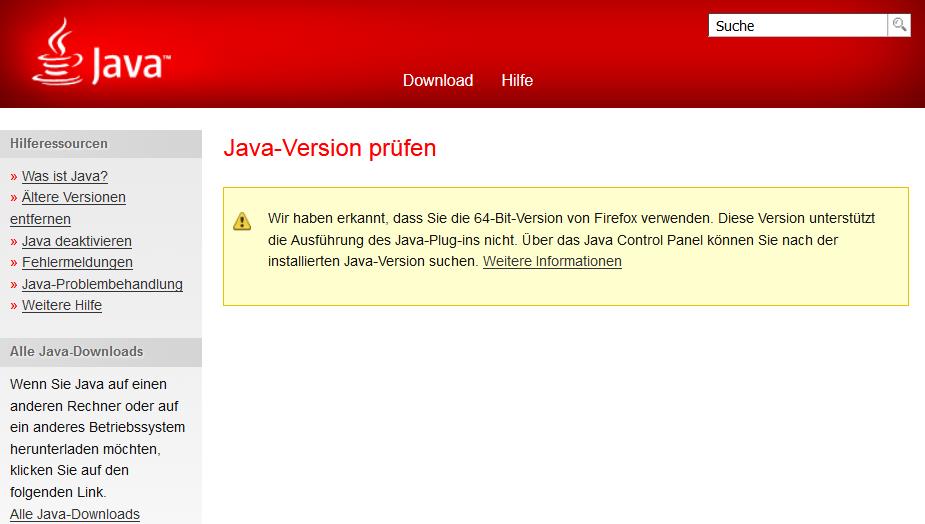This screenshot has width=925, height=524.
Task: Click the 'Wenn Sie Java auf einen' paragraph
Action: (x=97, y=438)
